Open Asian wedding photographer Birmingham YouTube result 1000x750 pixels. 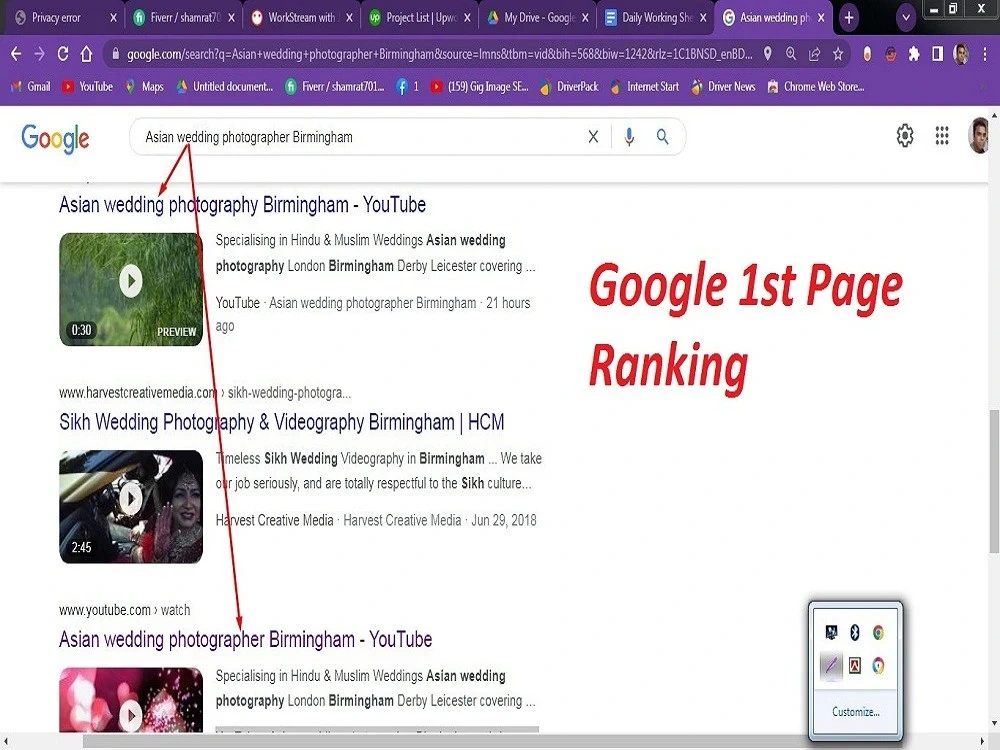click(246, 639)
